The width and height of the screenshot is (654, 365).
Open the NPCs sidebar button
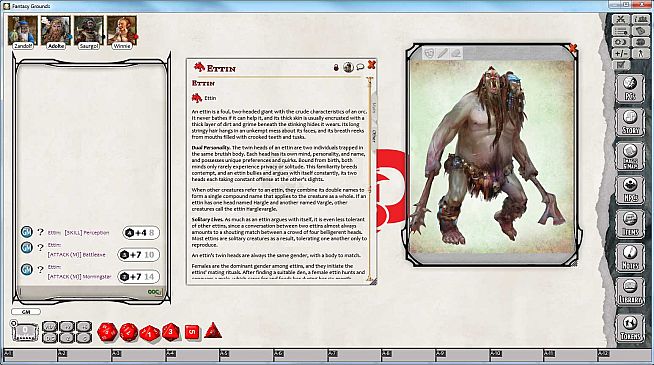click(x=630, y=190)
